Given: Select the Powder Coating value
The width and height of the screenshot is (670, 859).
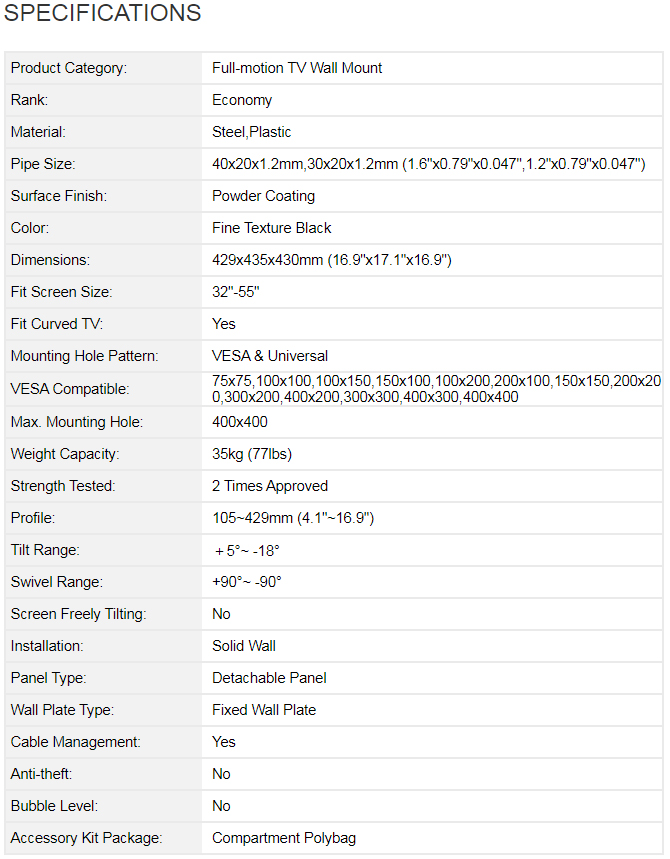Looking at the screenshot, I should click(263, 196).
